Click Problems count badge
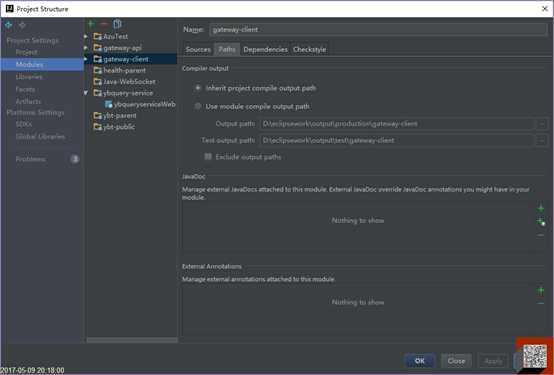Screen dimensions: 554x375 click(x=75, y=159)
